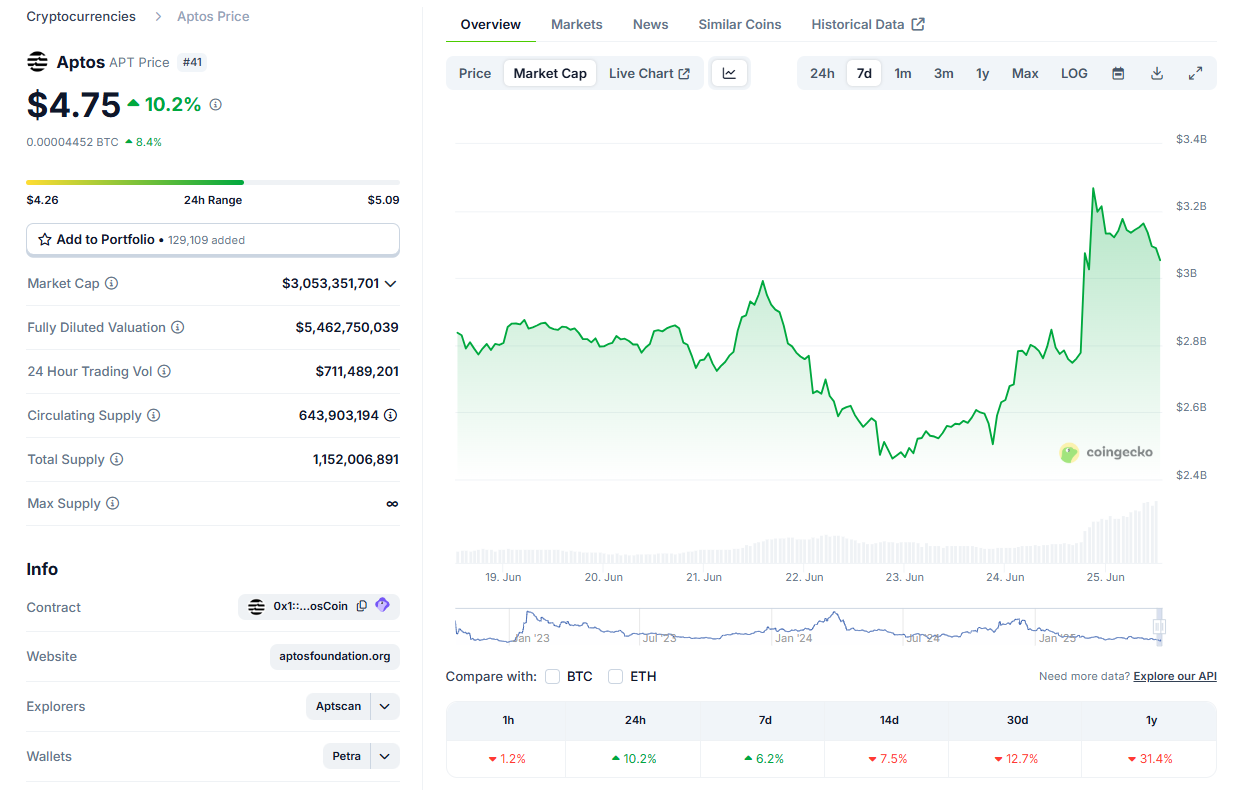Open the calendar date range picker
The height and width of the screenshot is (790, 1255).
1119,73
